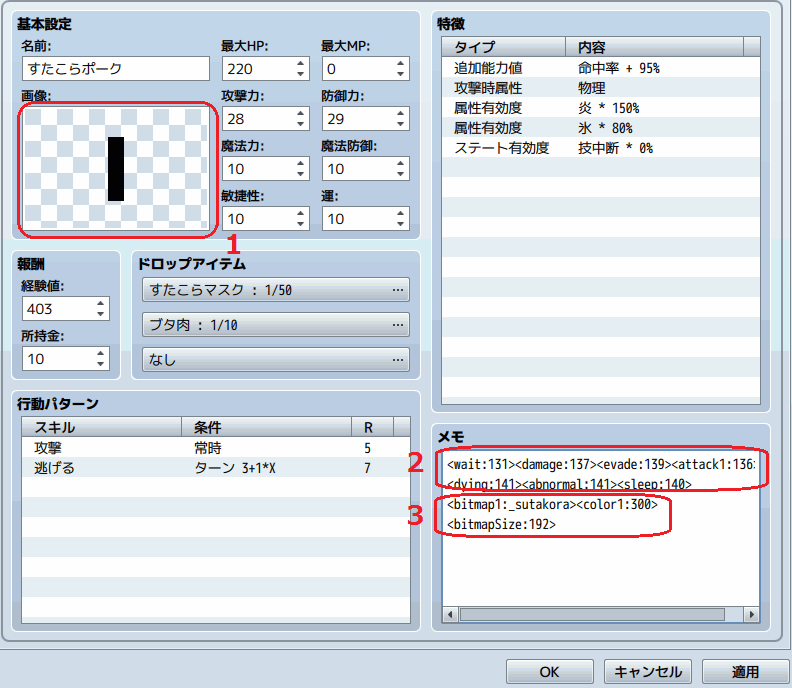Viewport: 792px width, 688px height.
Task: Click the memo line with <bitmap1:_sutakora>
Action: point(552,504)
